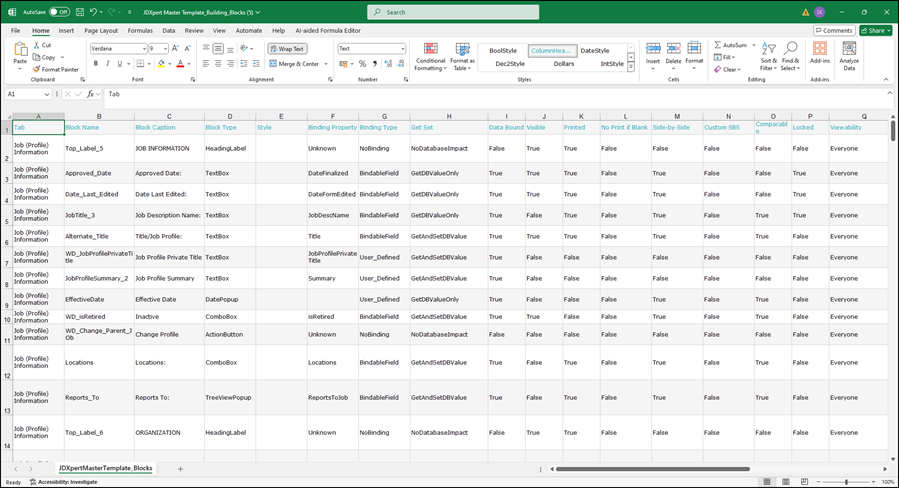The height and width of the screenshot is (488, 899).
Task: Open Find & Select magnifier
Action: pyautogui.click(x=791, y=49)
